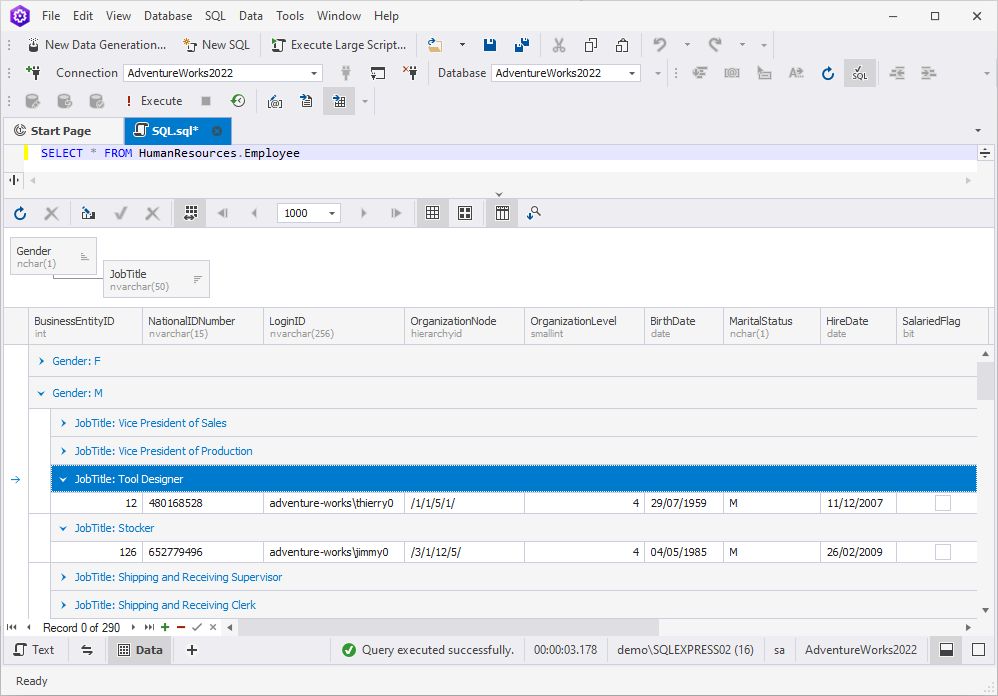
Task: Click the export data icon in grid toolbar
Action: [x=88, y=213]
